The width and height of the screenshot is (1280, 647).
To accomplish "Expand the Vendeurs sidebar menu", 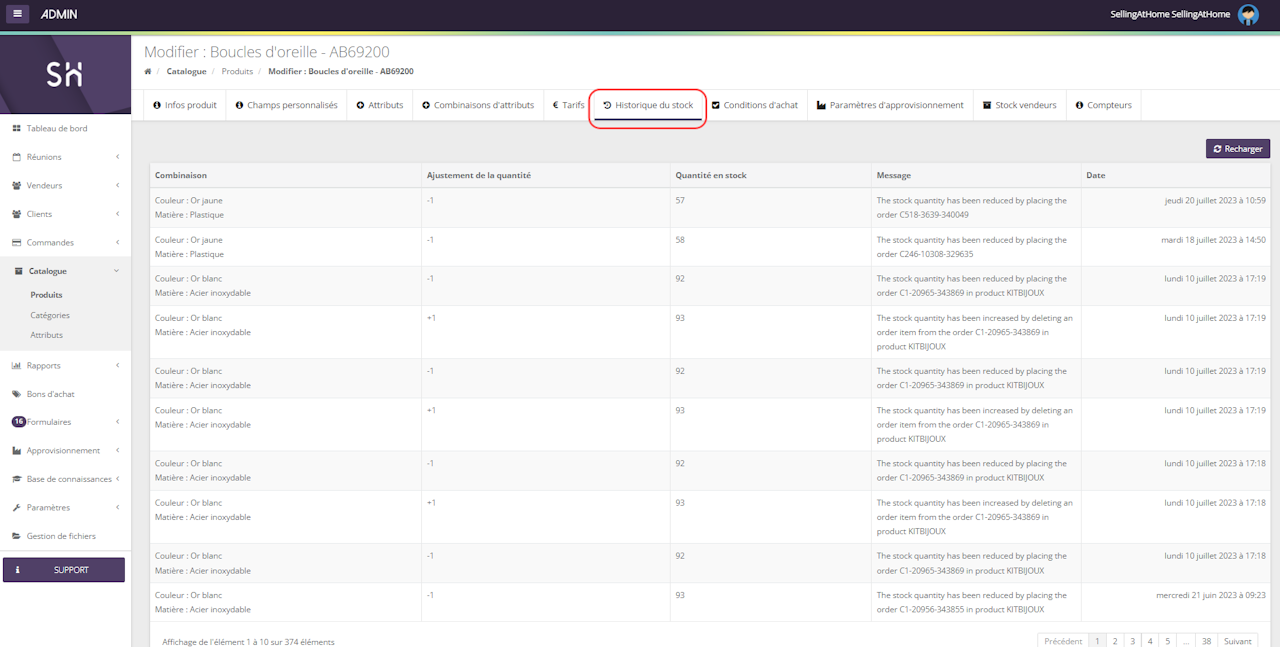I will (x=65, y=186).
